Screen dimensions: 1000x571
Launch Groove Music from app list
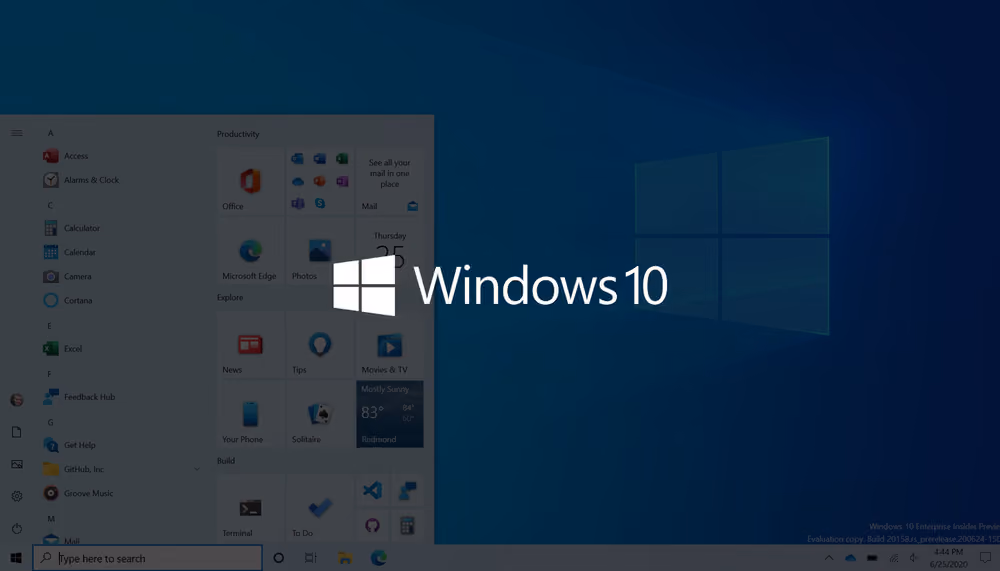point(121,494)
